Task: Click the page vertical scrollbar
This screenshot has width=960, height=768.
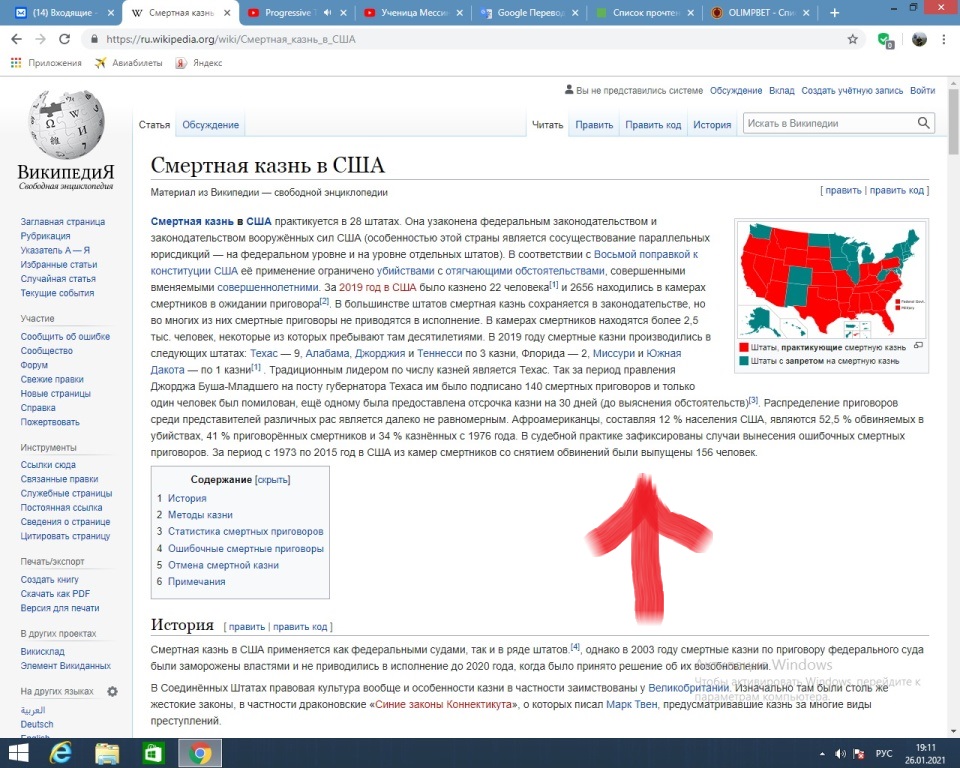Action: [x=953, y=122]
